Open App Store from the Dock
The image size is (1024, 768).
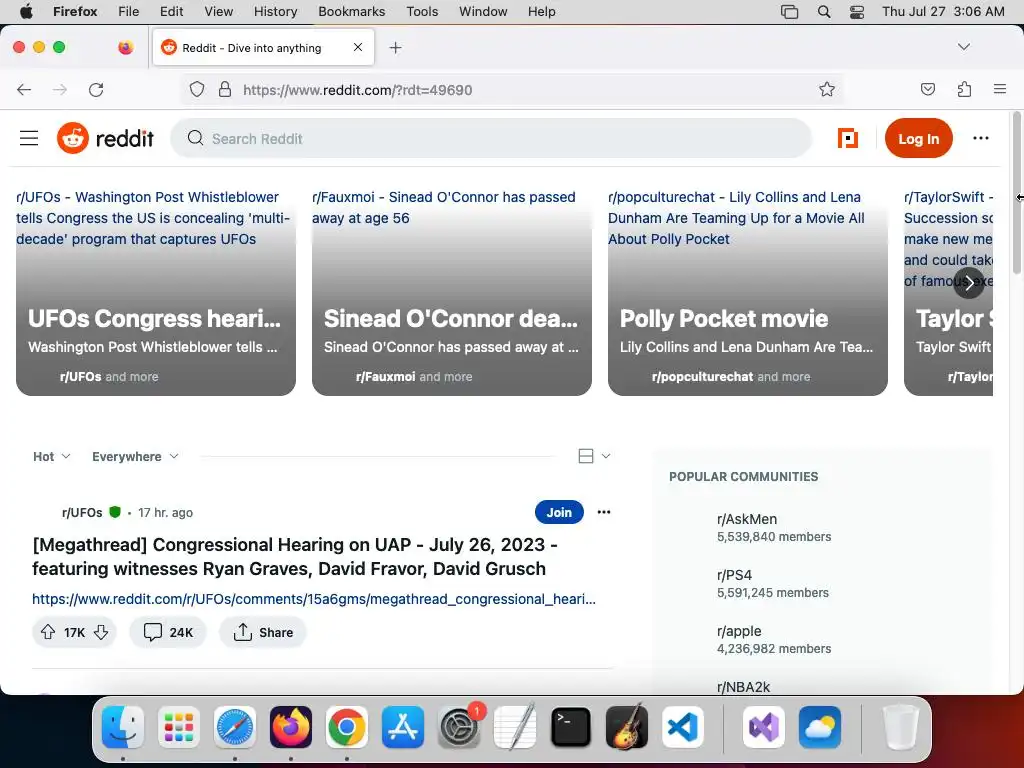point(403,727)
